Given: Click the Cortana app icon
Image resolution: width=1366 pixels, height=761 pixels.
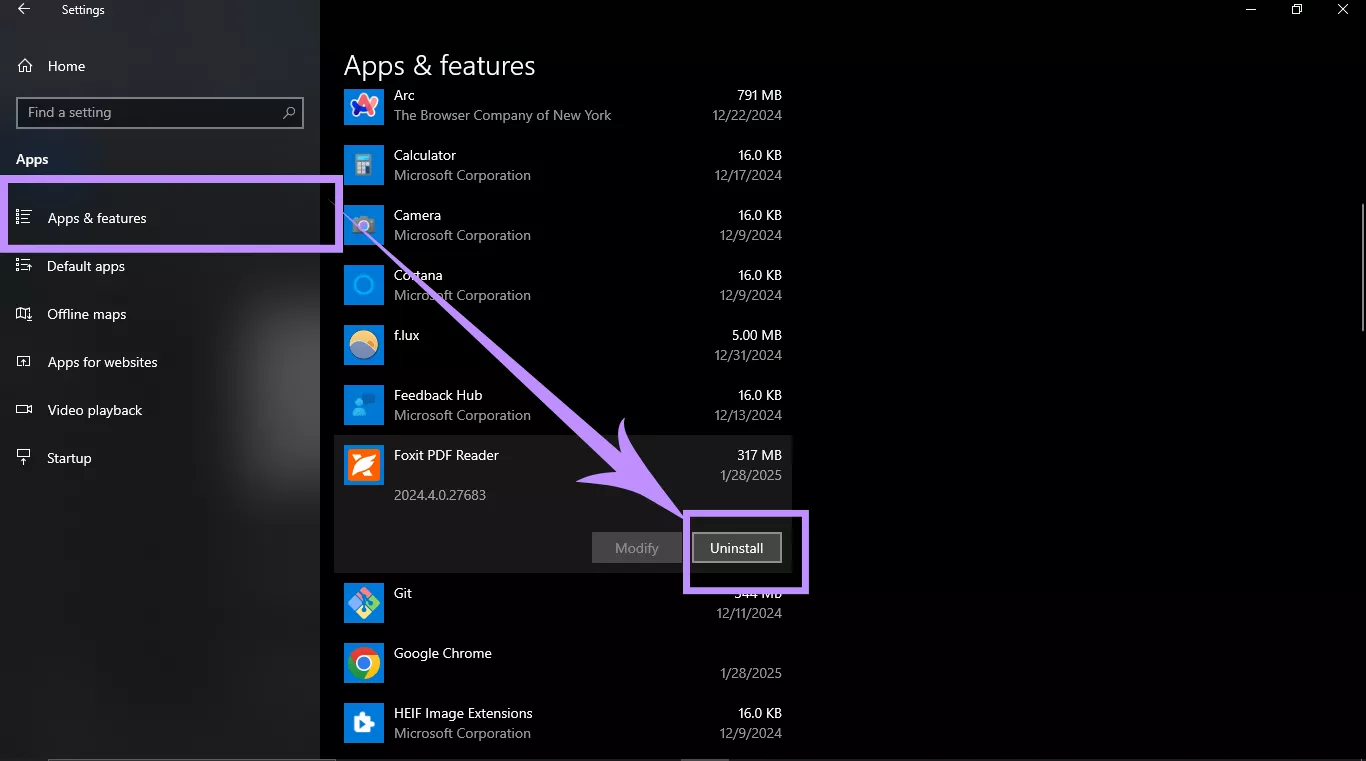Looking at the screenshot, I should click(363, 285).
